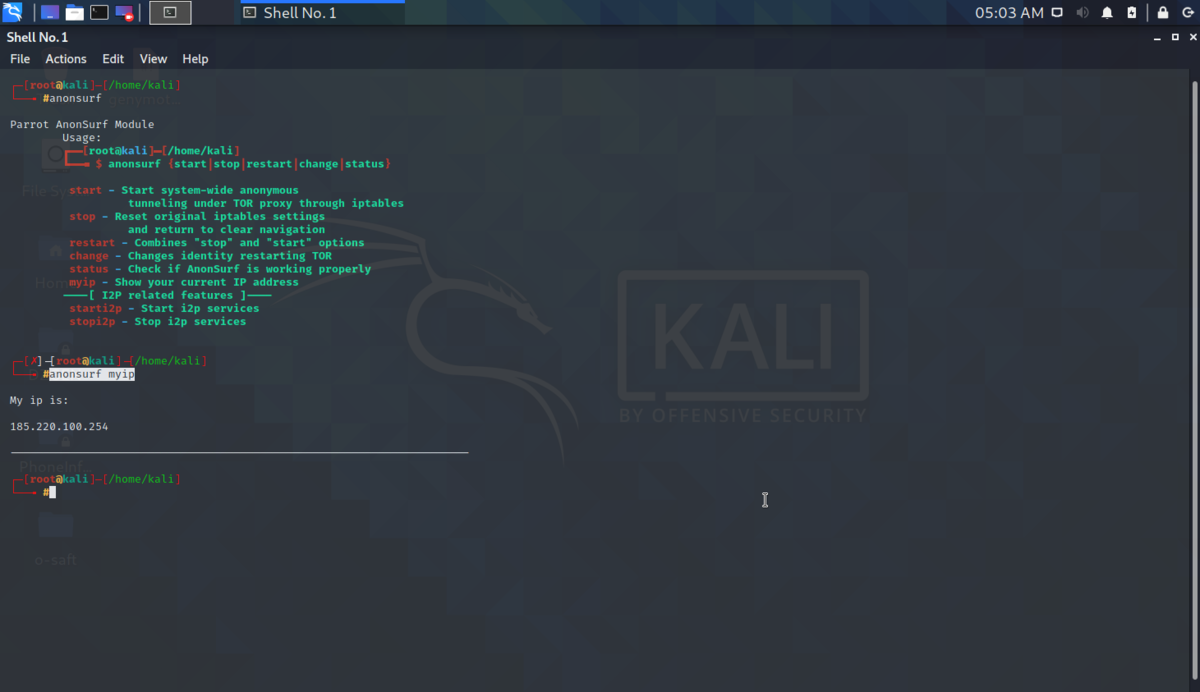Click the 'Combines "stop" and "start" options' line

click(249, 243)
